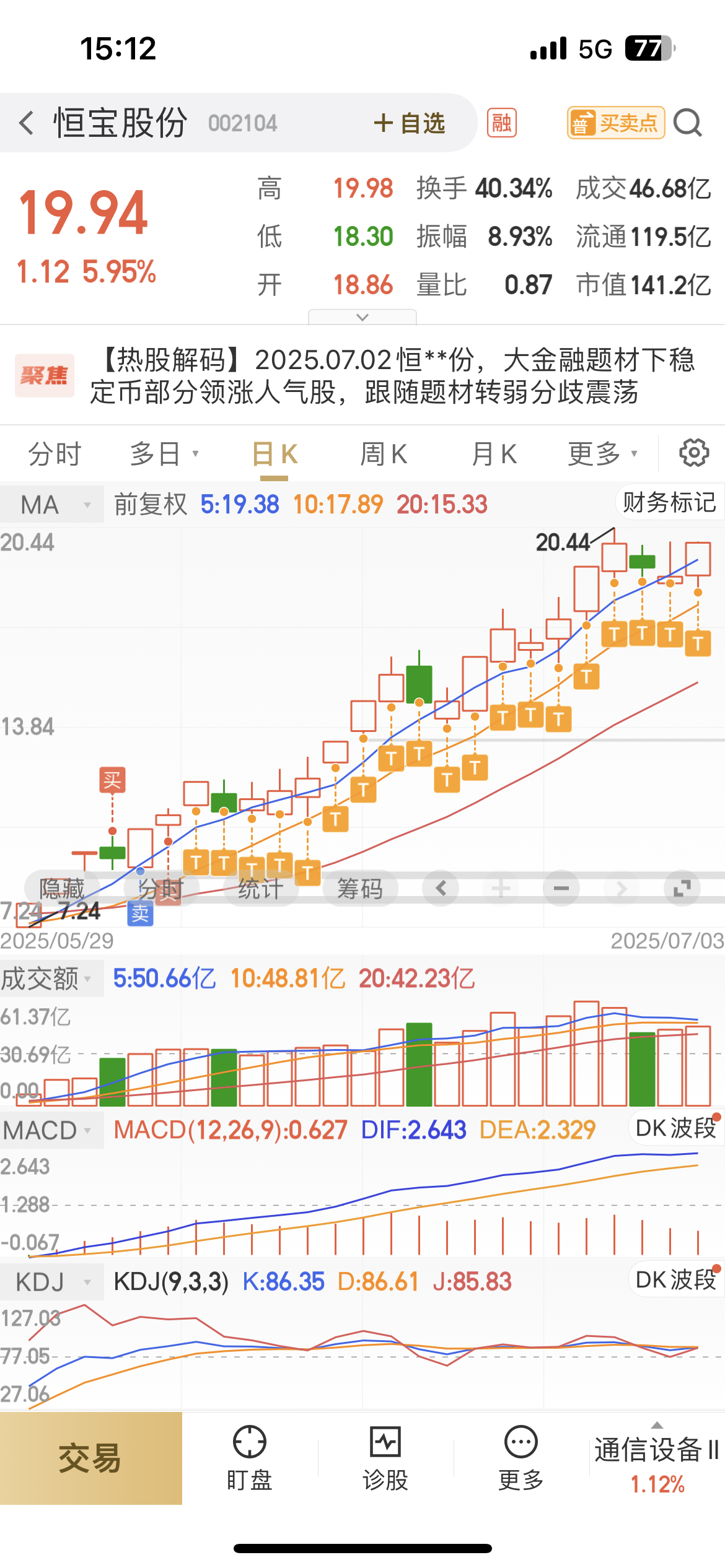This screenshot has height=1568, width=725.
Task: Toggle the 前复权 adjustment mode
Action: (151, 504)
